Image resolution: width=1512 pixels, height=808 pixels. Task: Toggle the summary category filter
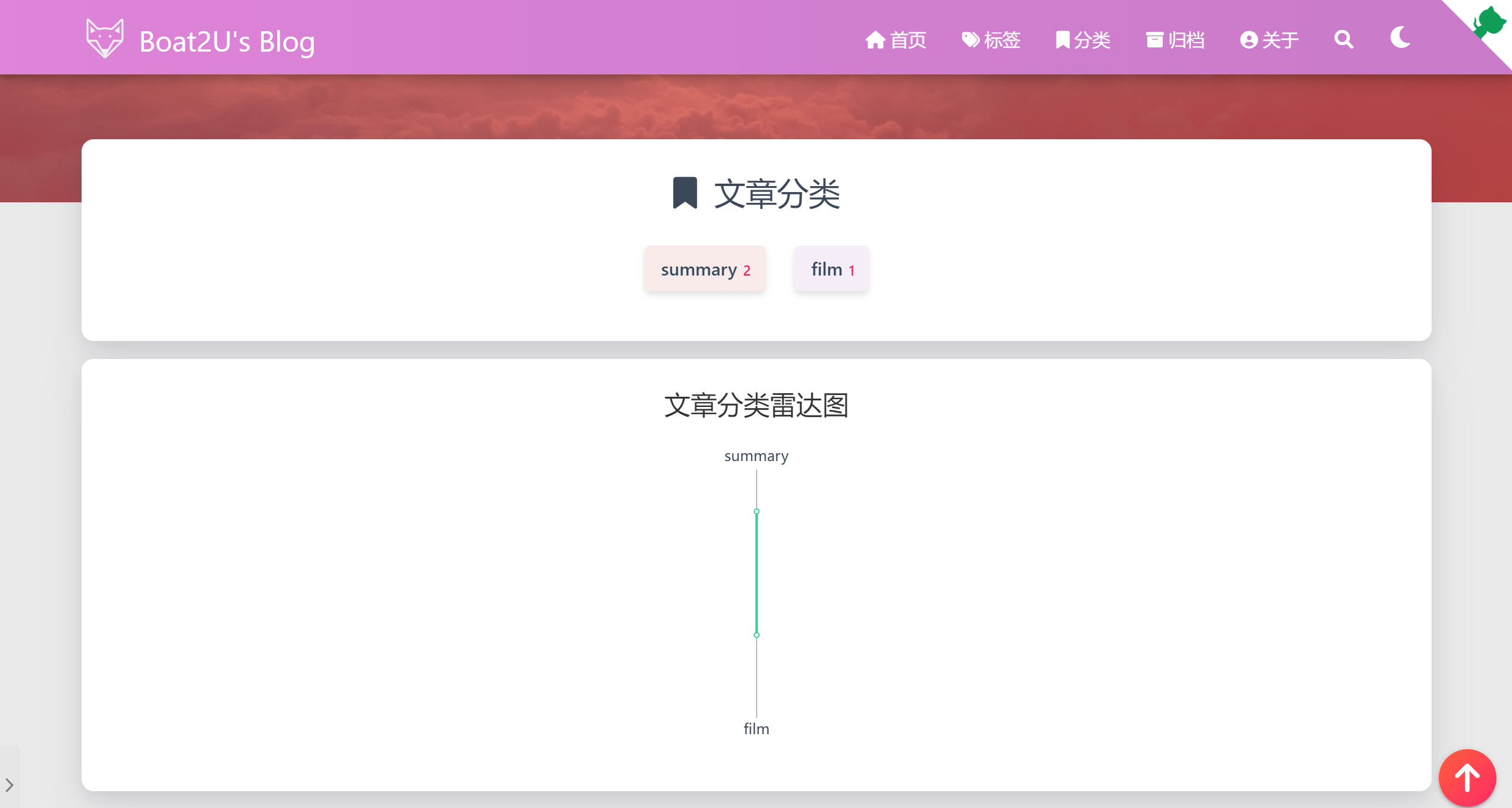tap(704, 269)
